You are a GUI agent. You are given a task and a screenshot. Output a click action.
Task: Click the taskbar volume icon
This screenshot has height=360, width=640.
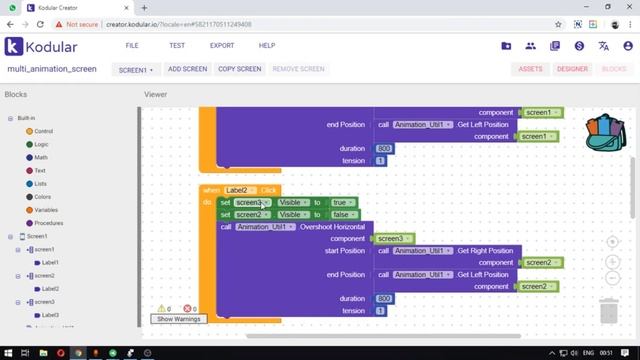[x=574, y=353]
